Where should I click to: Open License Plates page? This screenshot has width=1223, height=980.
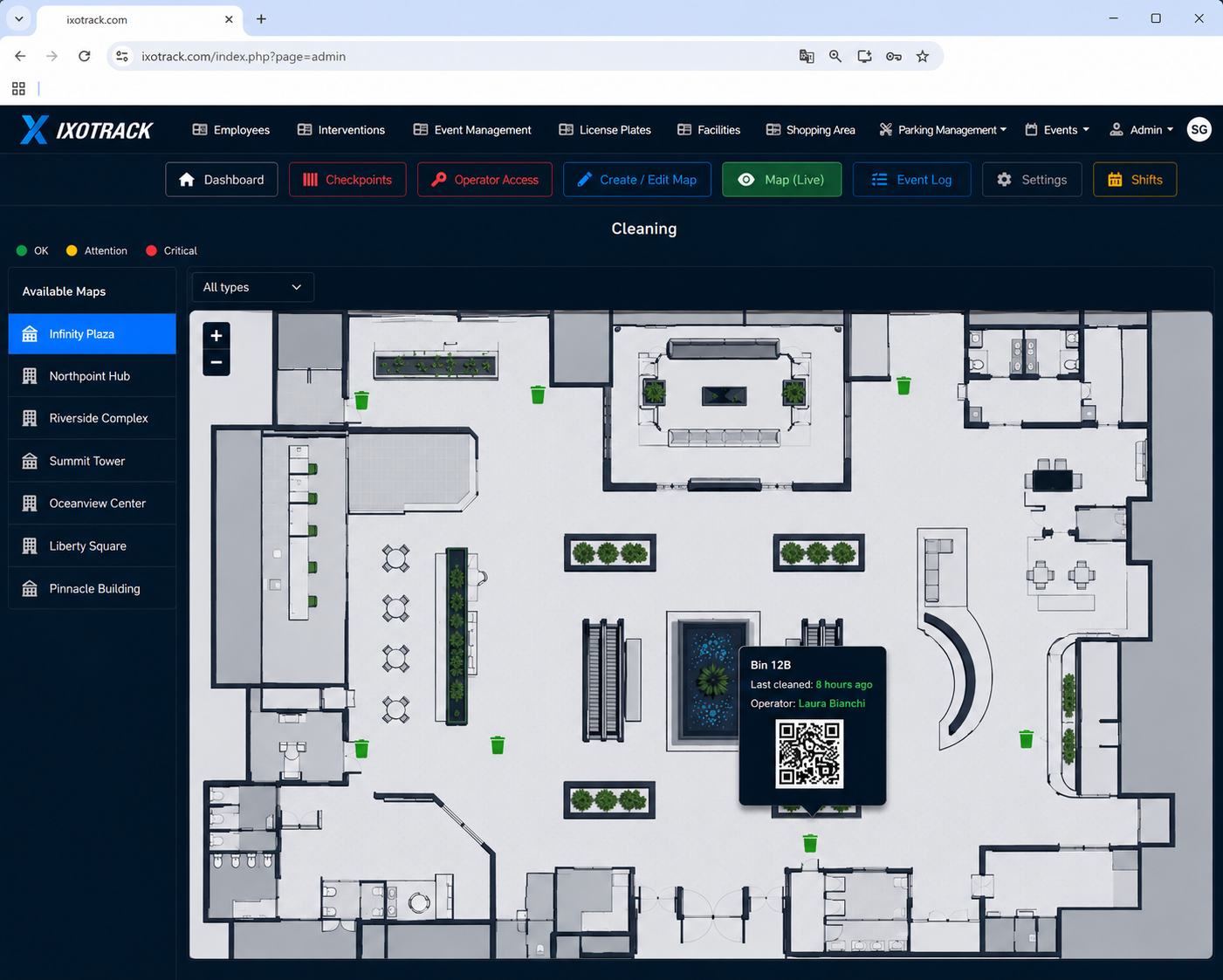[x=605, y=130]
